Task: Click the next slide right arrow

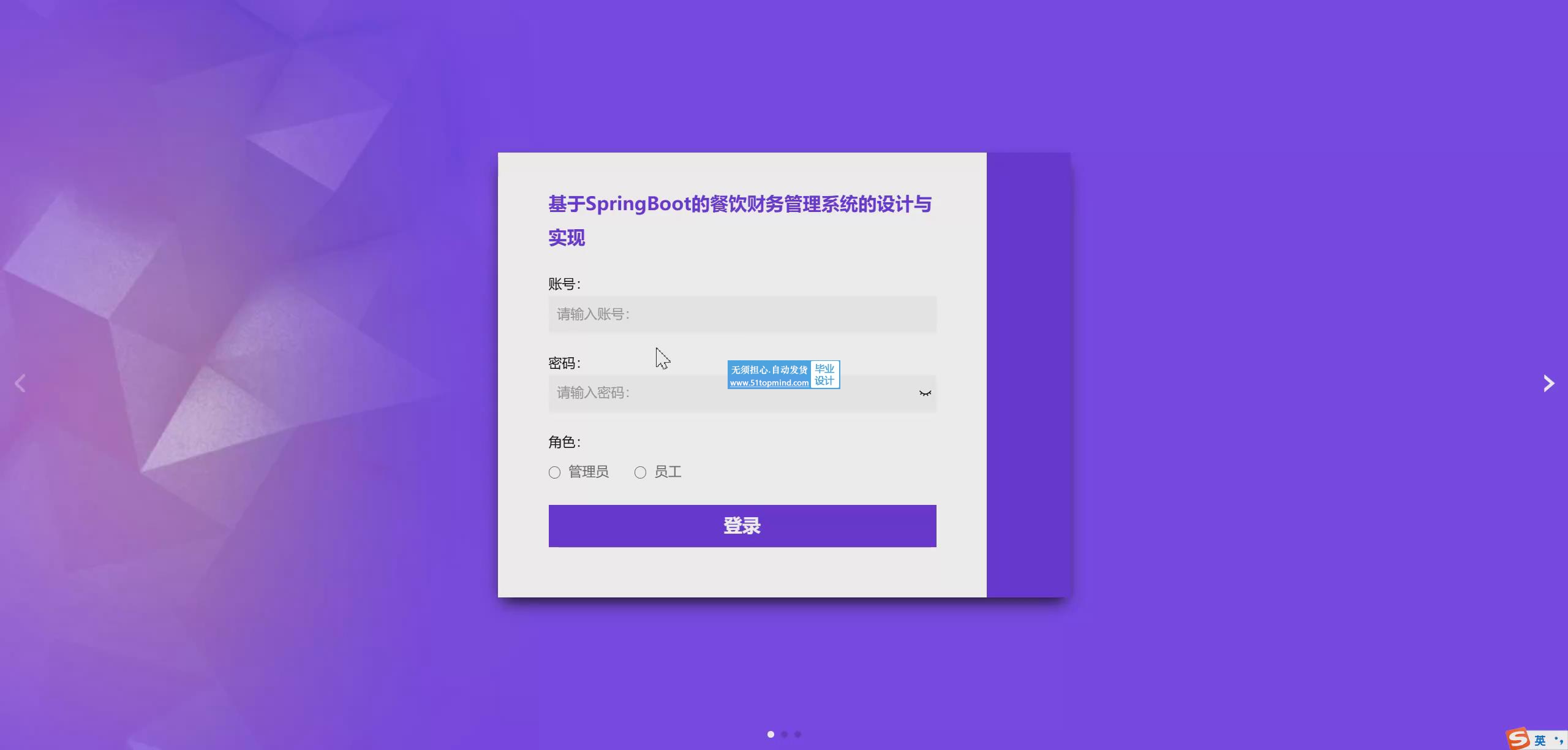Action: click(x=1548, y=384)
